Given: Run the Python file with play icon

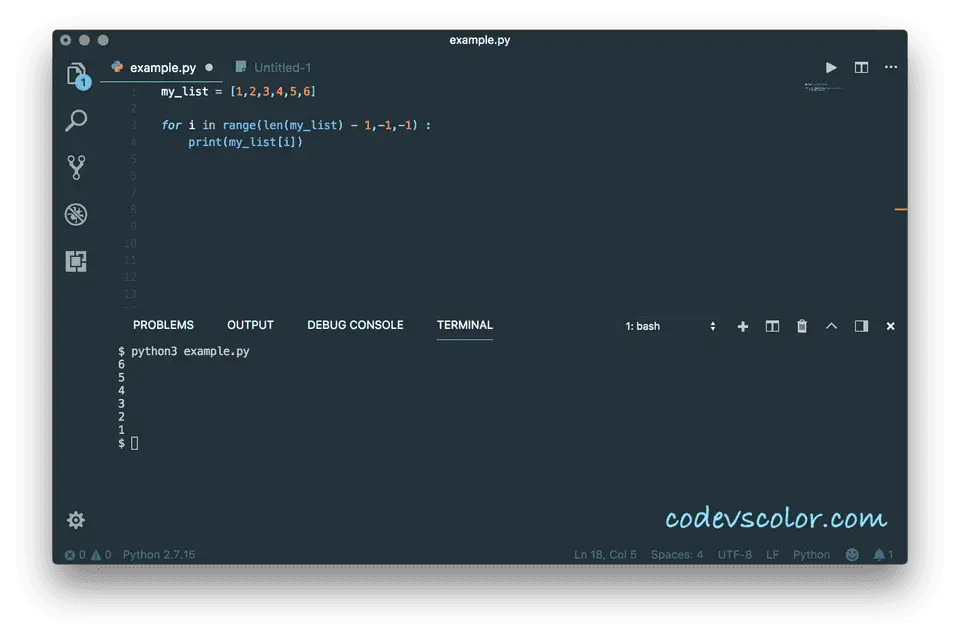Looking at the screenshot, I should tap(831, 68).
